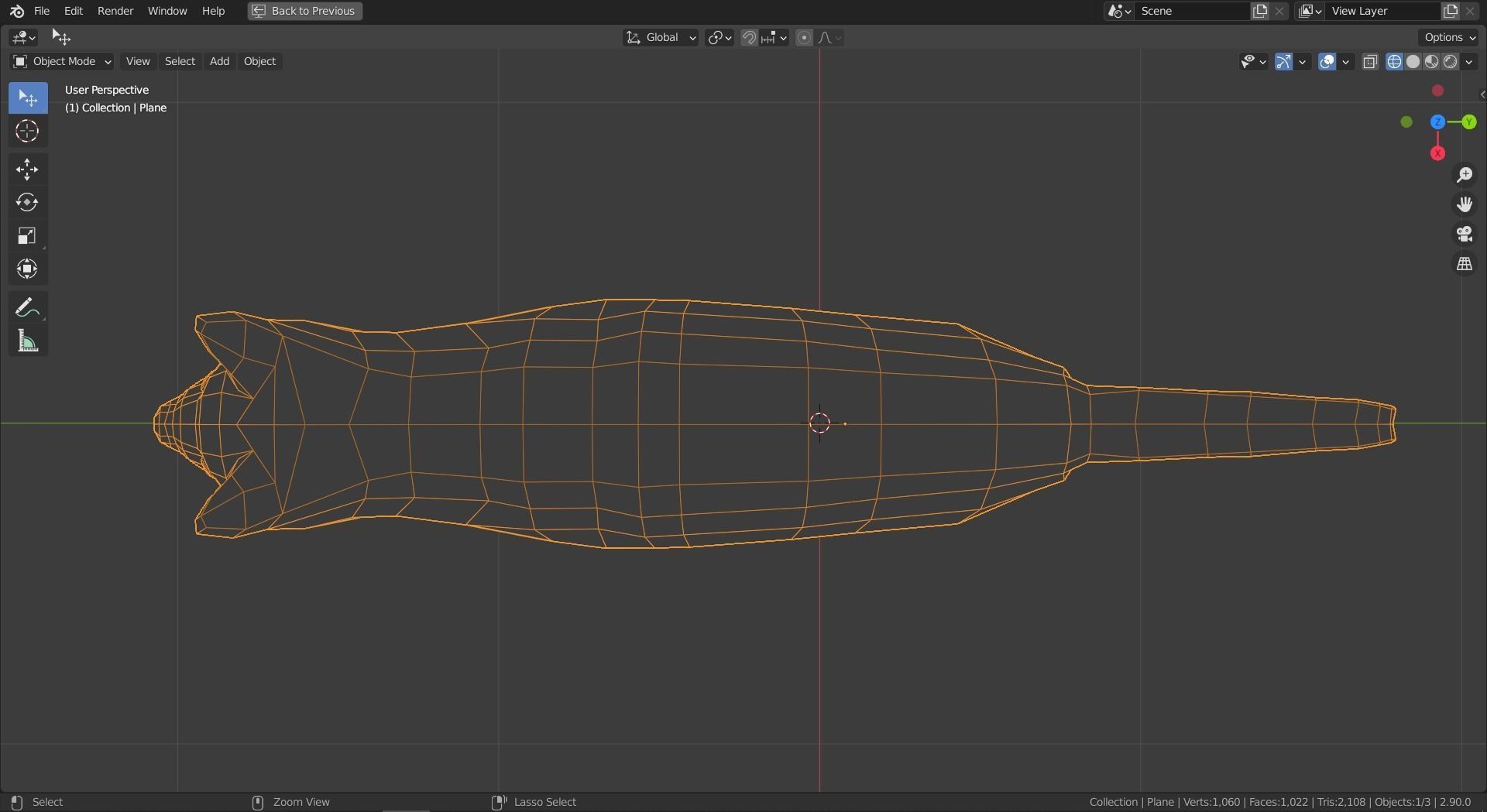Image resolution: width=1487 pixels, height=812 pixels.
Task: Open the Blender logo application menu
Action: coord(16,11)
